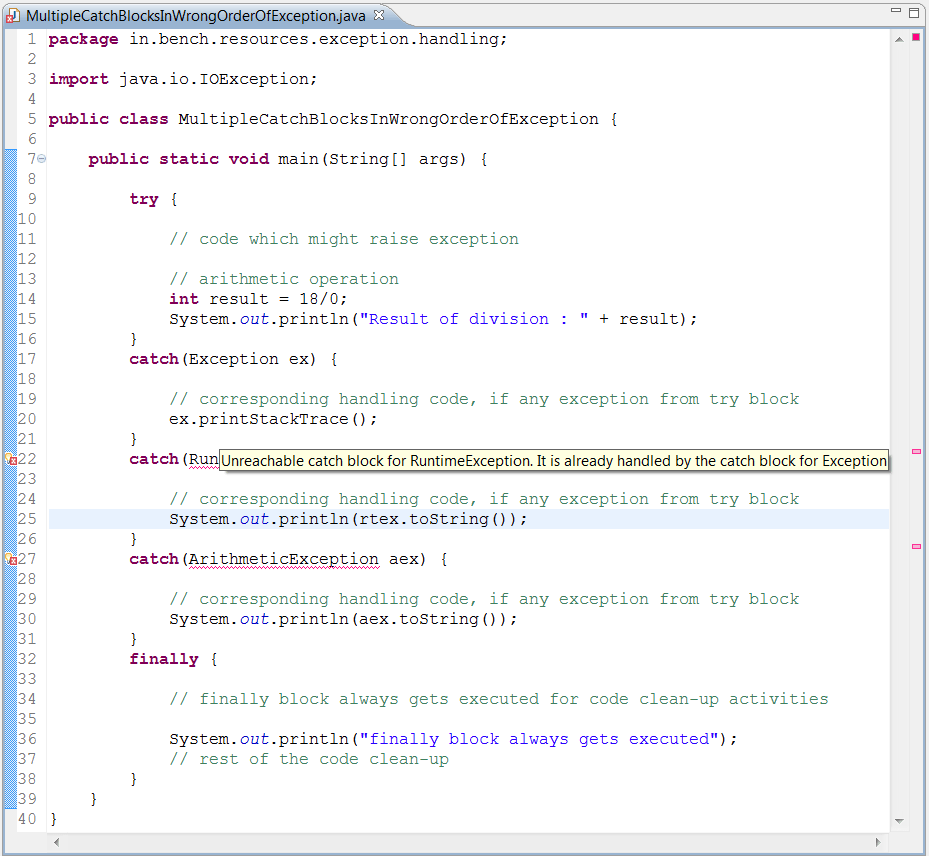Select the MultipleCatchBlocksInWrongOrderOfException.java tab
The width and height of the screenshot is (929, 856).
coord(190,16)
